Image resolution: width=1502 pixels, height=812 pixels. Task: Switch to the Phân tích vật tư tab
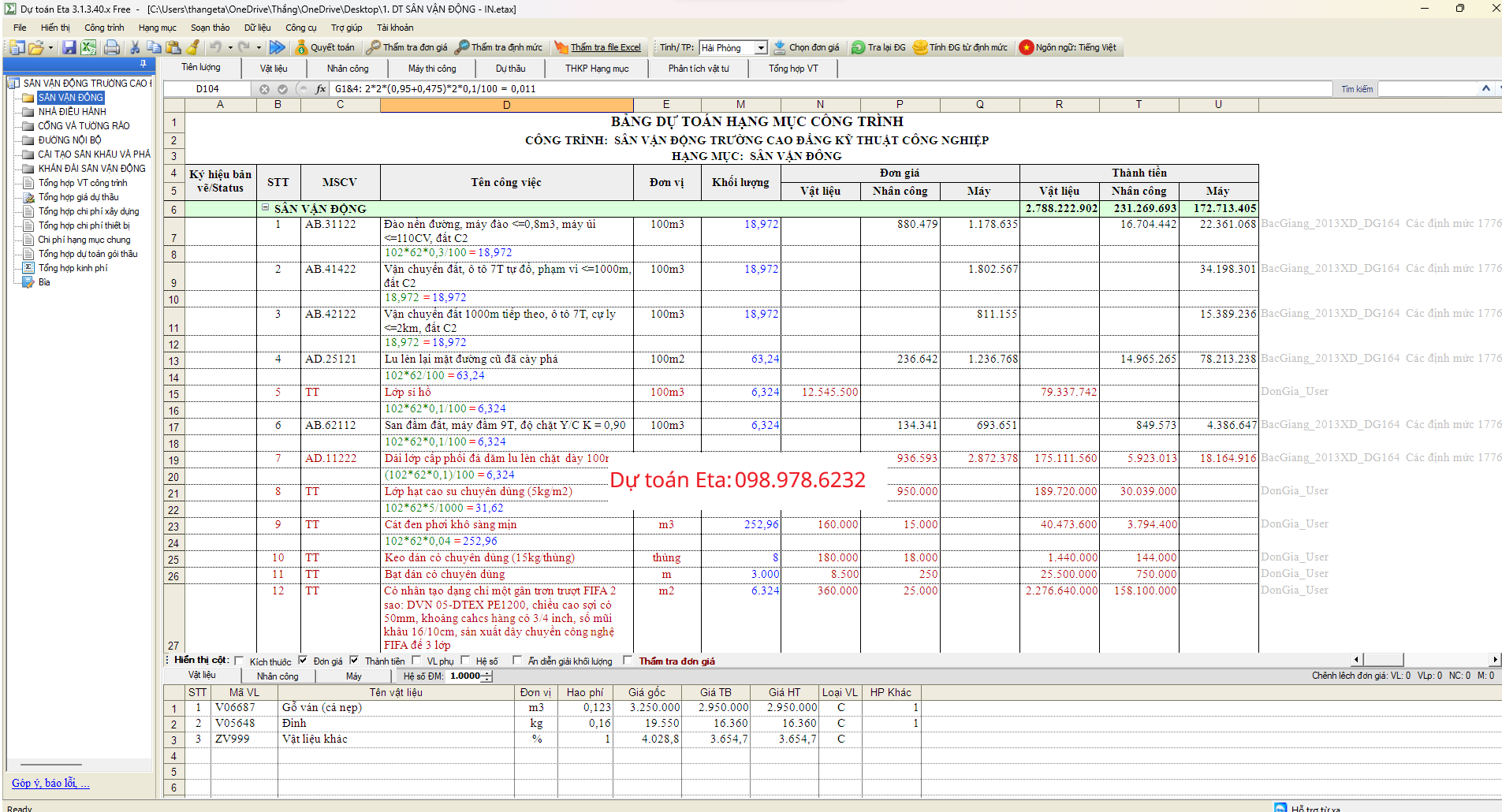pyautogui.click(x=698, y=69)
